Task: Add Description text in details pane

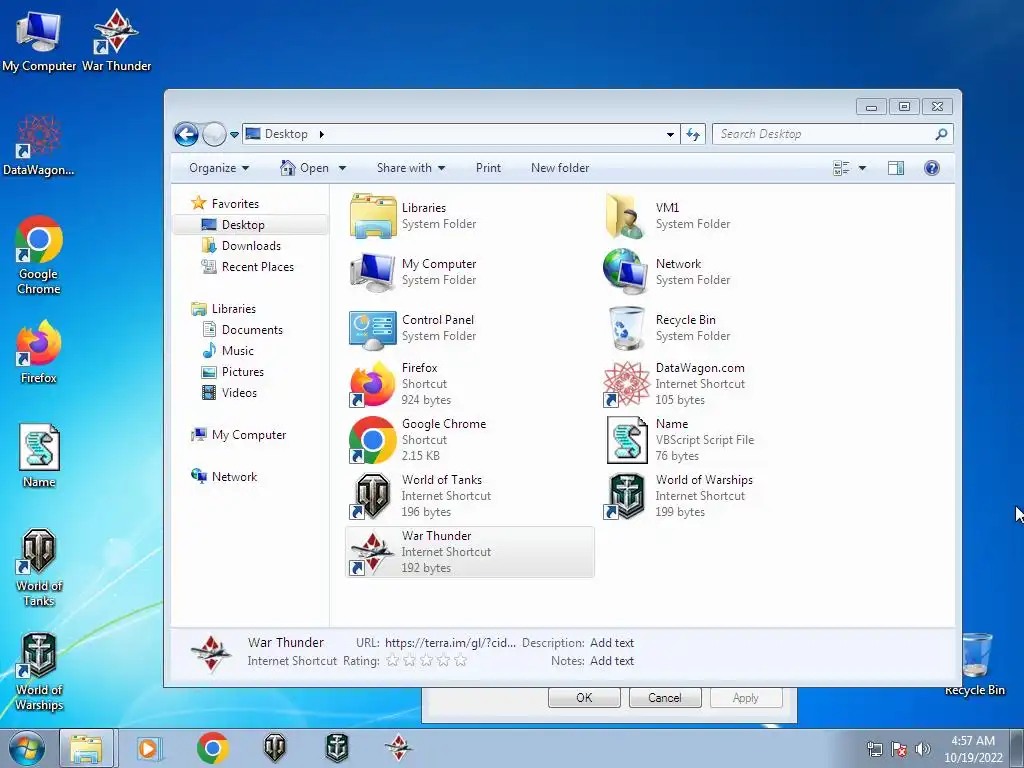Action: [x=611, y=643]
